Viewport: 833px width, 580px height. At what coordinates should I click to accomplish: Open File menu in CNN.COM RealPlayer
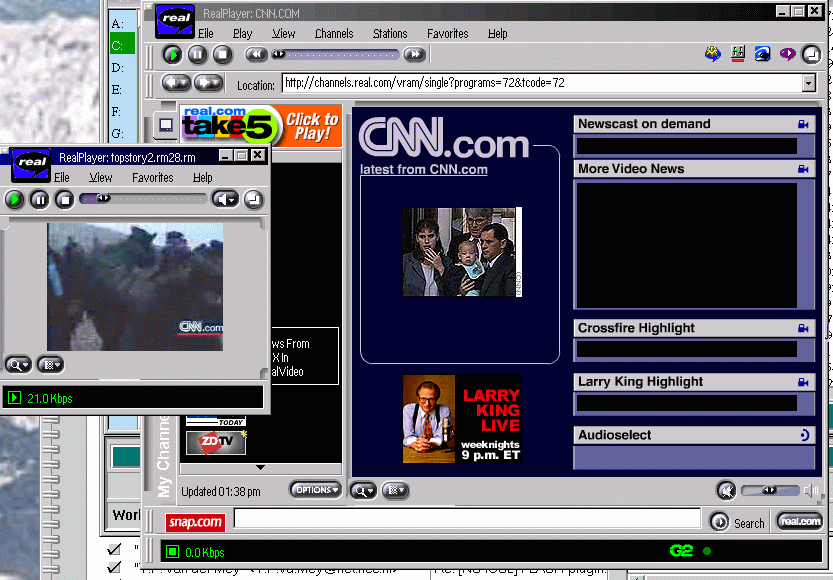(x=206, y=34)
